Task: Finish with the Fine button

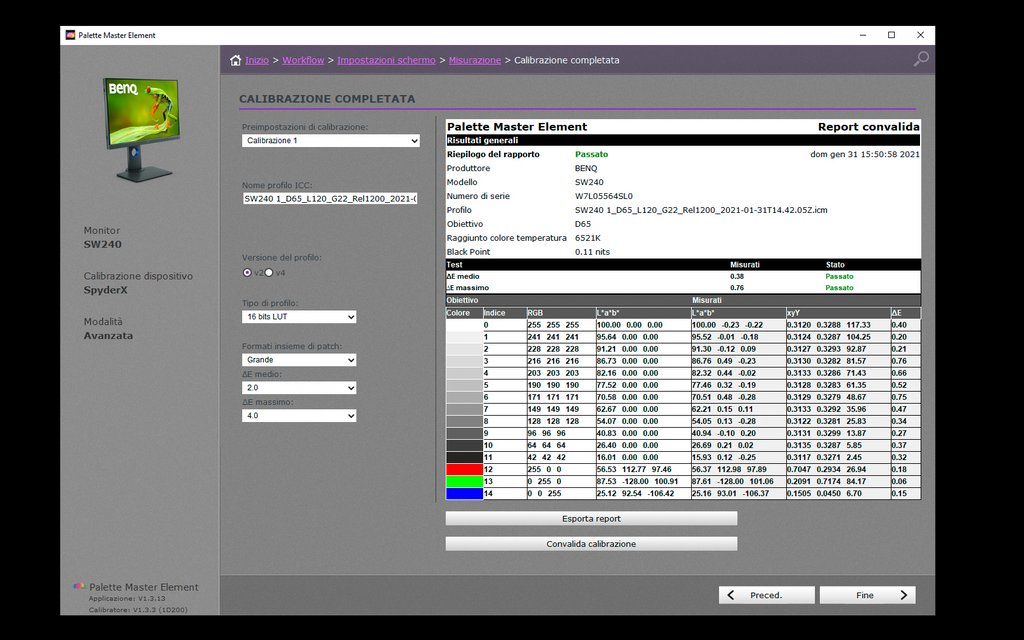Action: tap(867, 595)
